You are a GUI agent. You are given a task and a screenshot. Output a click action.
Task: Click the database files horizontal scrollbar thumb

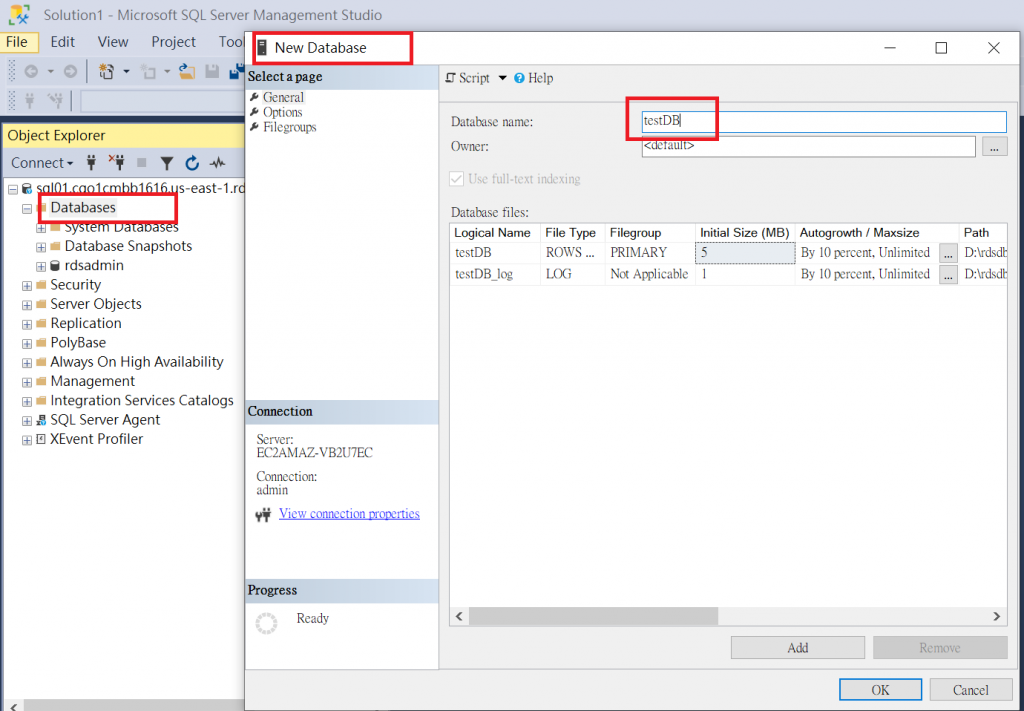pos(593,616)
